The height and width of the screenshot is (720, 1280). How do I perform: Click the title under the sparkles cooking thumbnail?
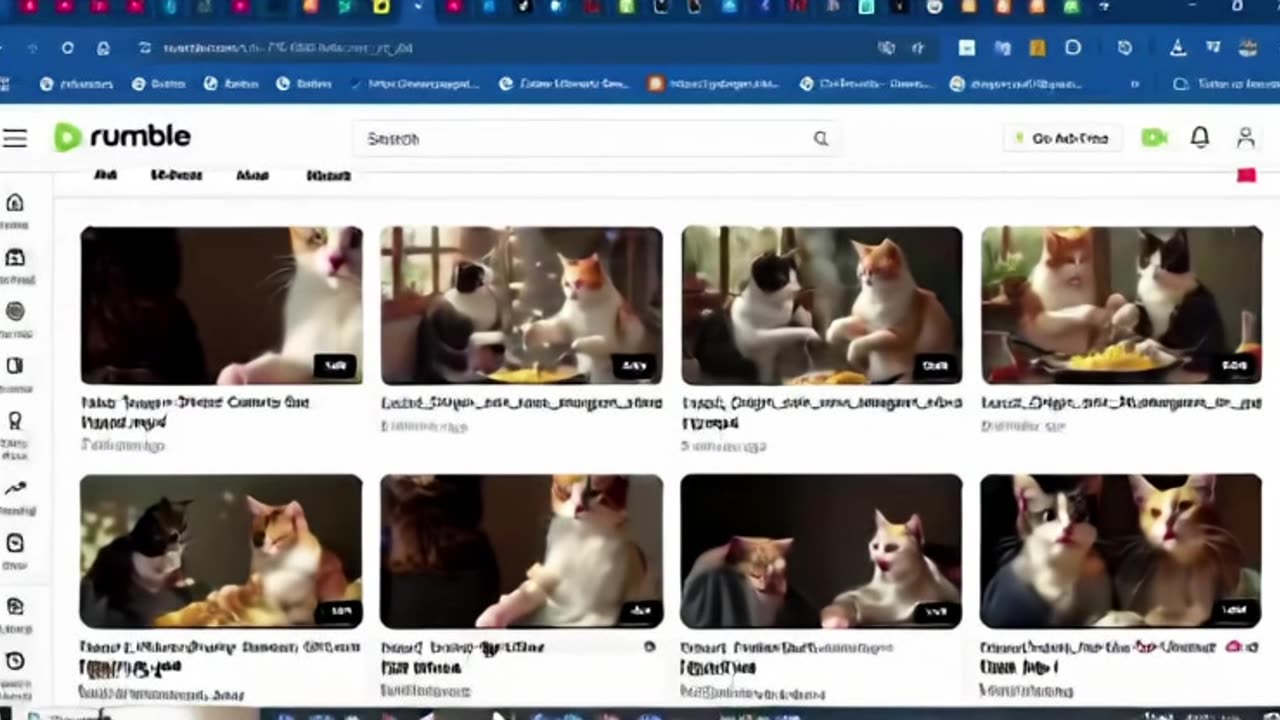(521, 403)
